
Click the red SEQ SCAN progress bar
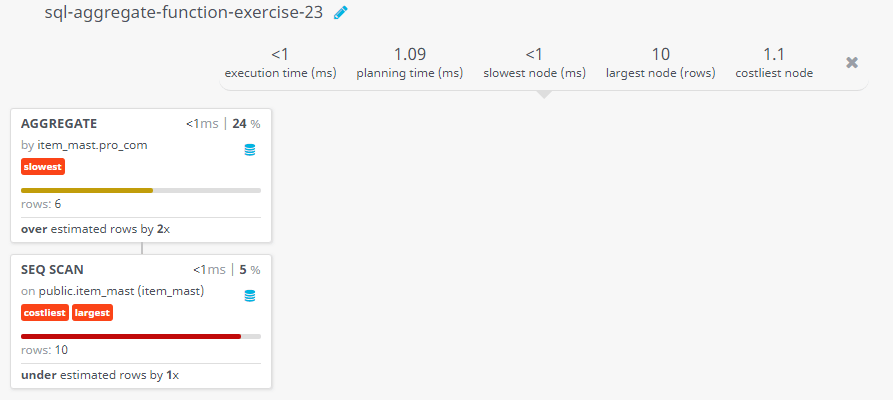tap(131, 336)
